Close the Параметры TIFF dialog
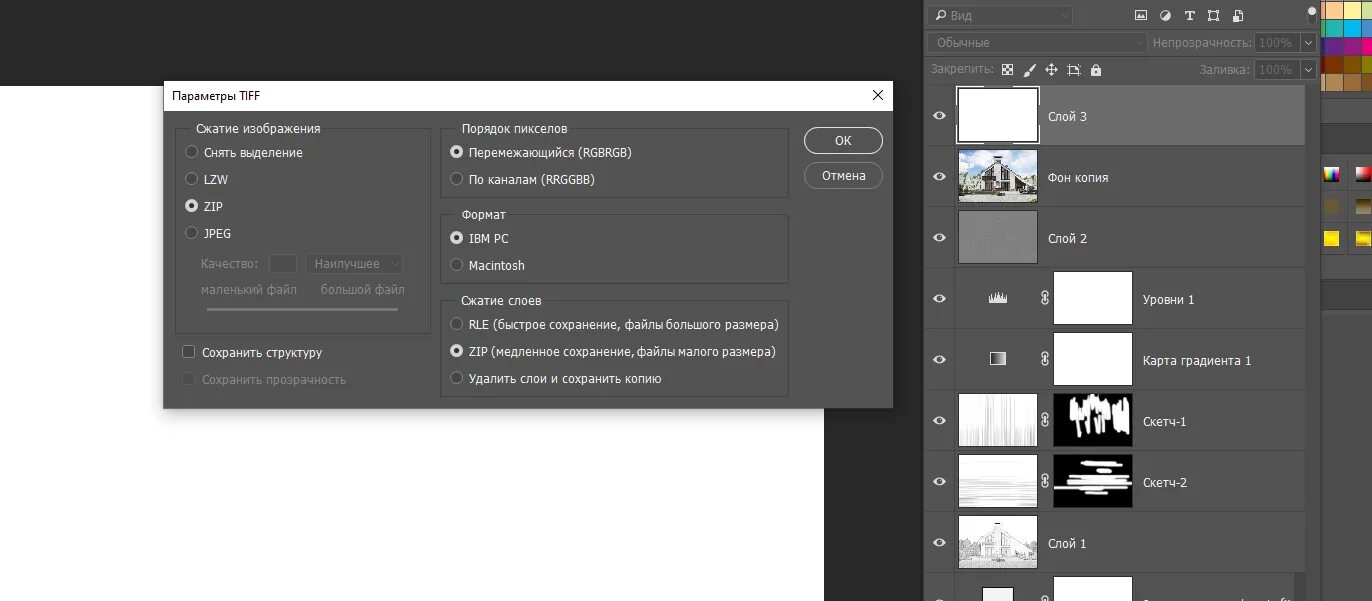Viewport: 1372px width, 601px height. 877,95
